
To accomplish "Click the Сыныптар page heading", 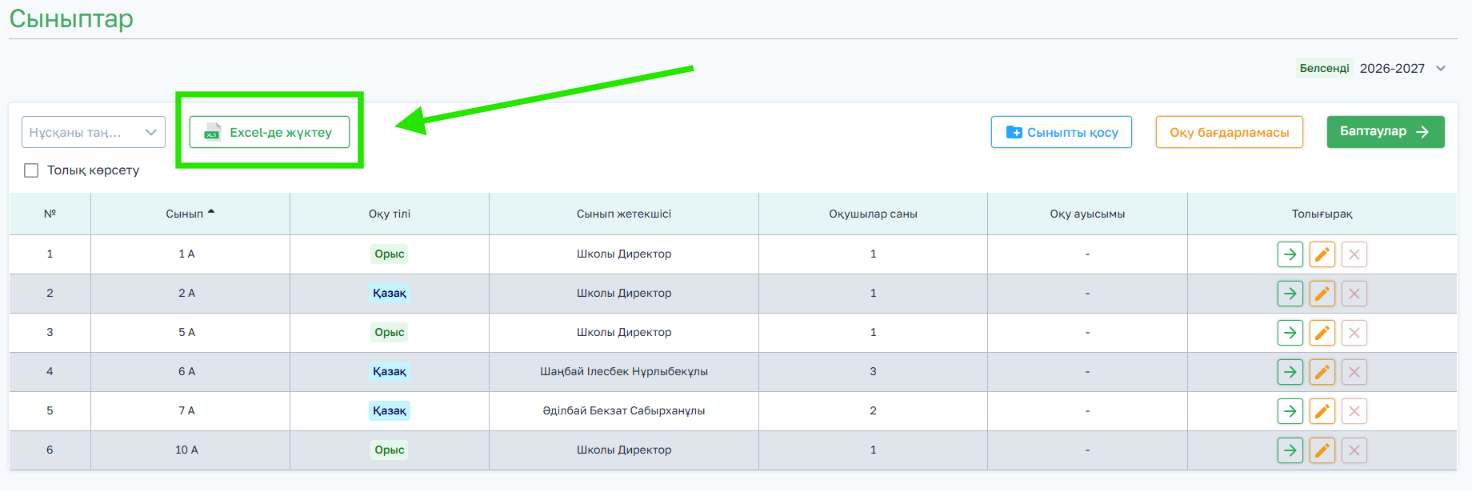I will (x=71, y=19).
